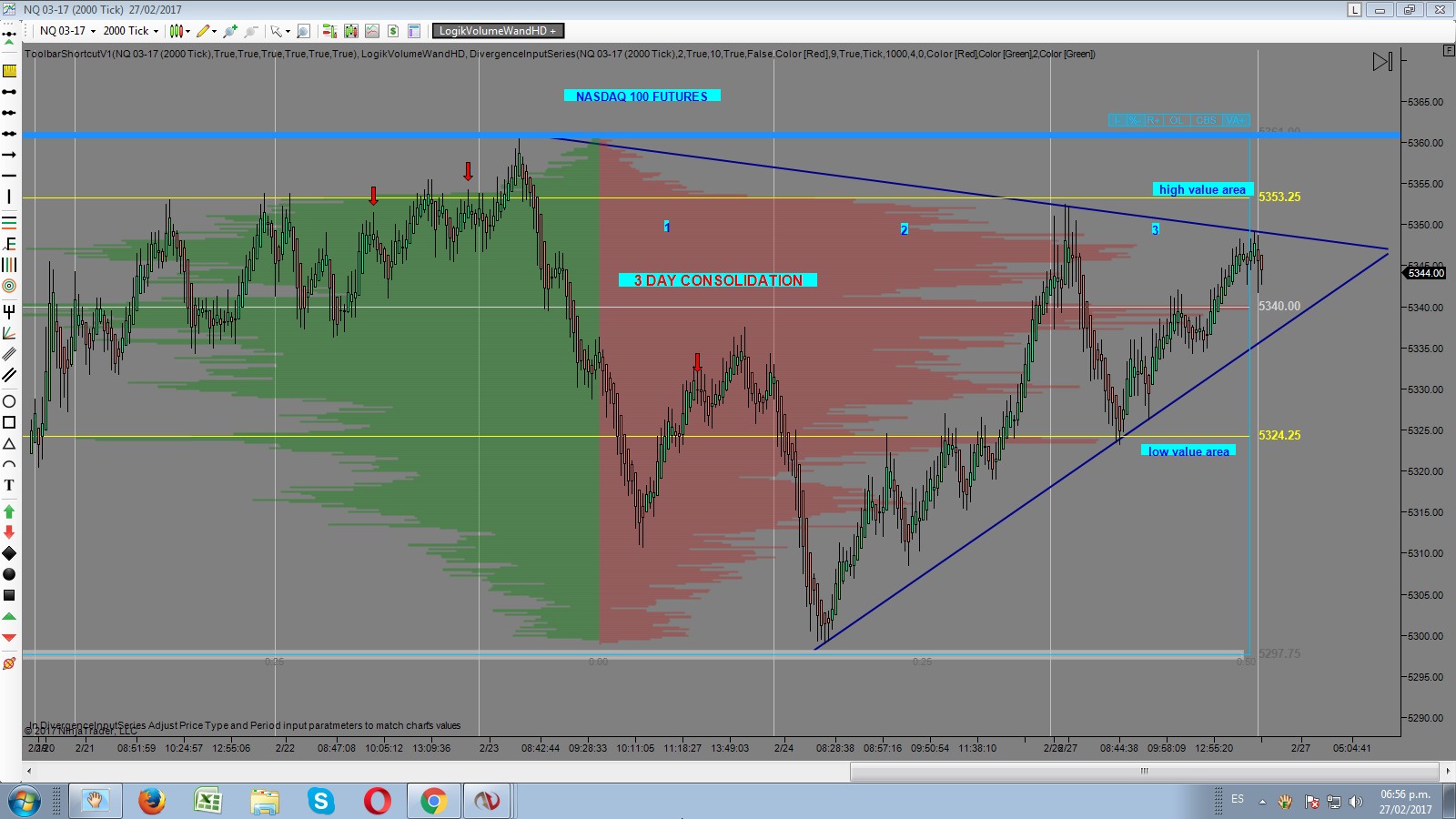1456x819 pixels.
Task: Select the ellipse drawing tool
Action: pyautogui.click(x=9, y=401)
